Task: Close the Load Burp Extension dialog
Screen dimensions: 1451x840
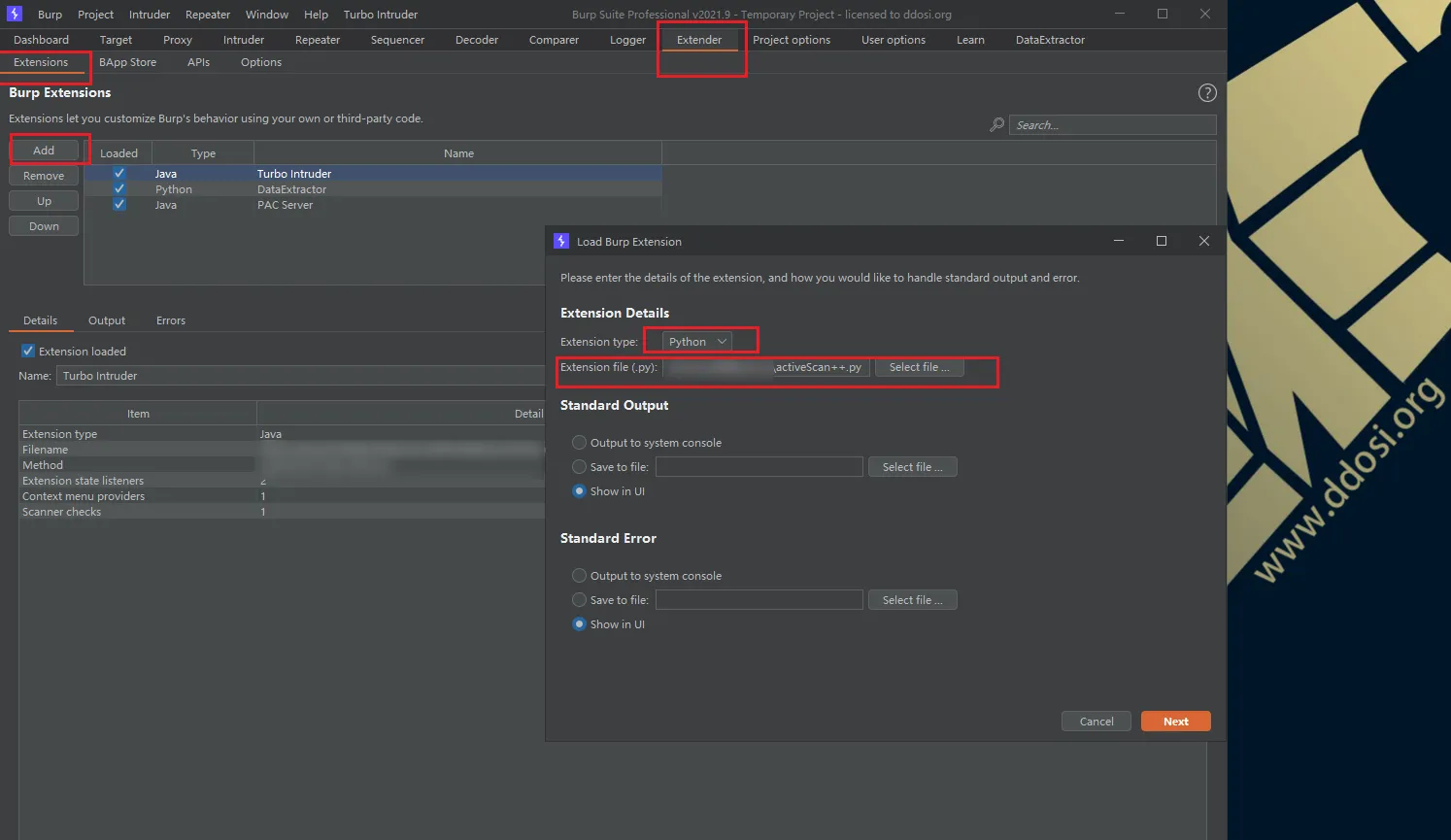Action: click(1204, 241)
